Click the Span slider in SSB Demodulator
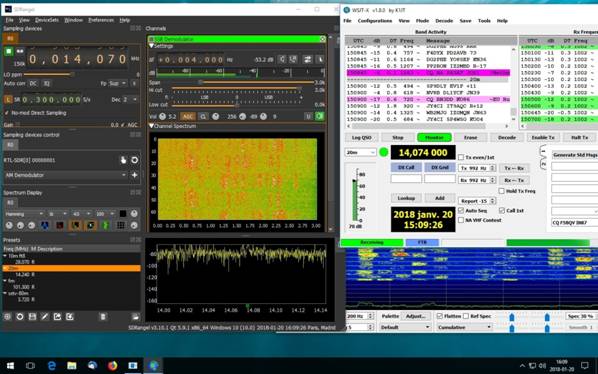Image resolution: width=598 pixels, height=374 pixels. (x=243, y=82)
